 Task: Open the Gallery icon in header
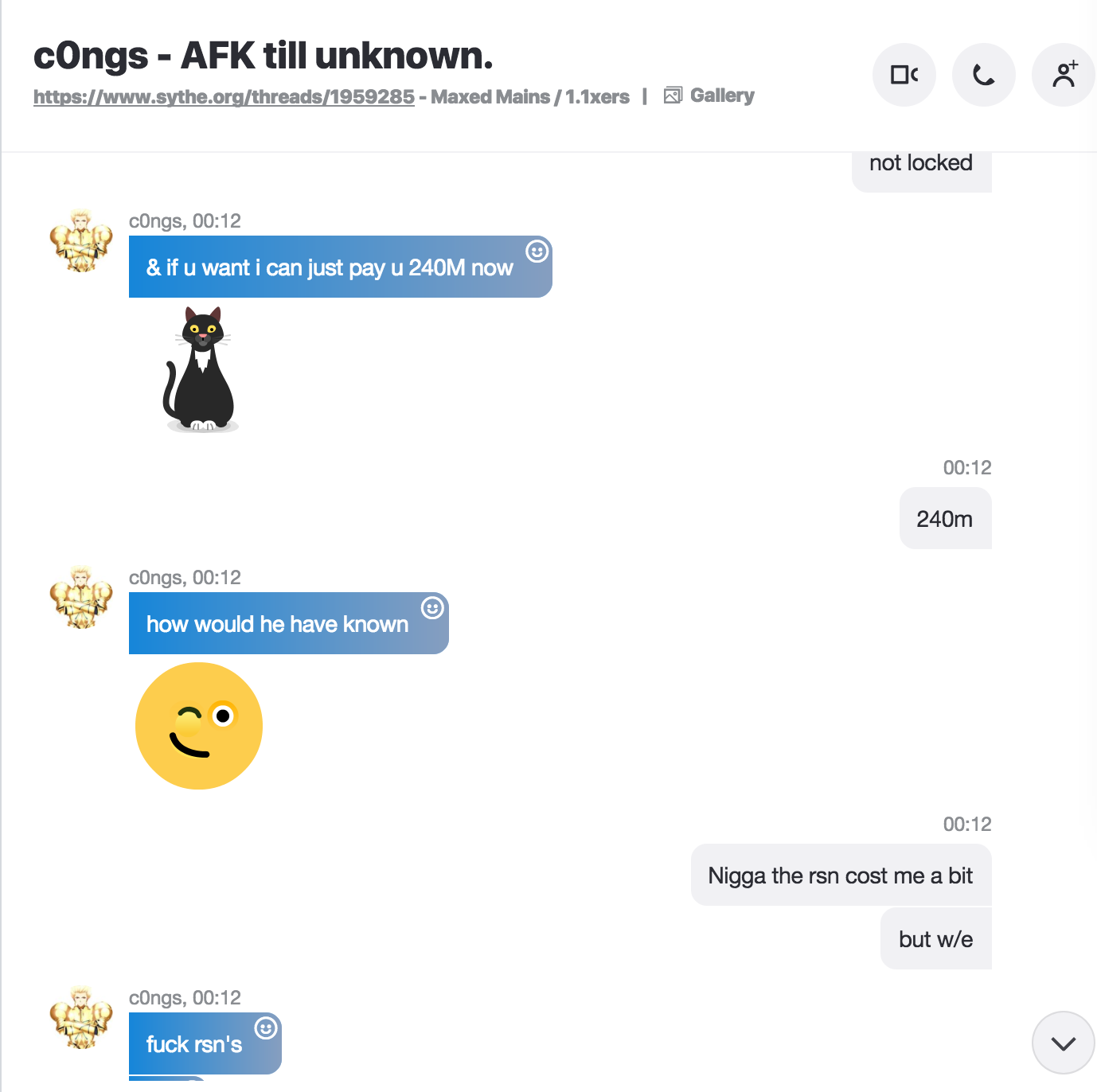[x=673, y=96]
